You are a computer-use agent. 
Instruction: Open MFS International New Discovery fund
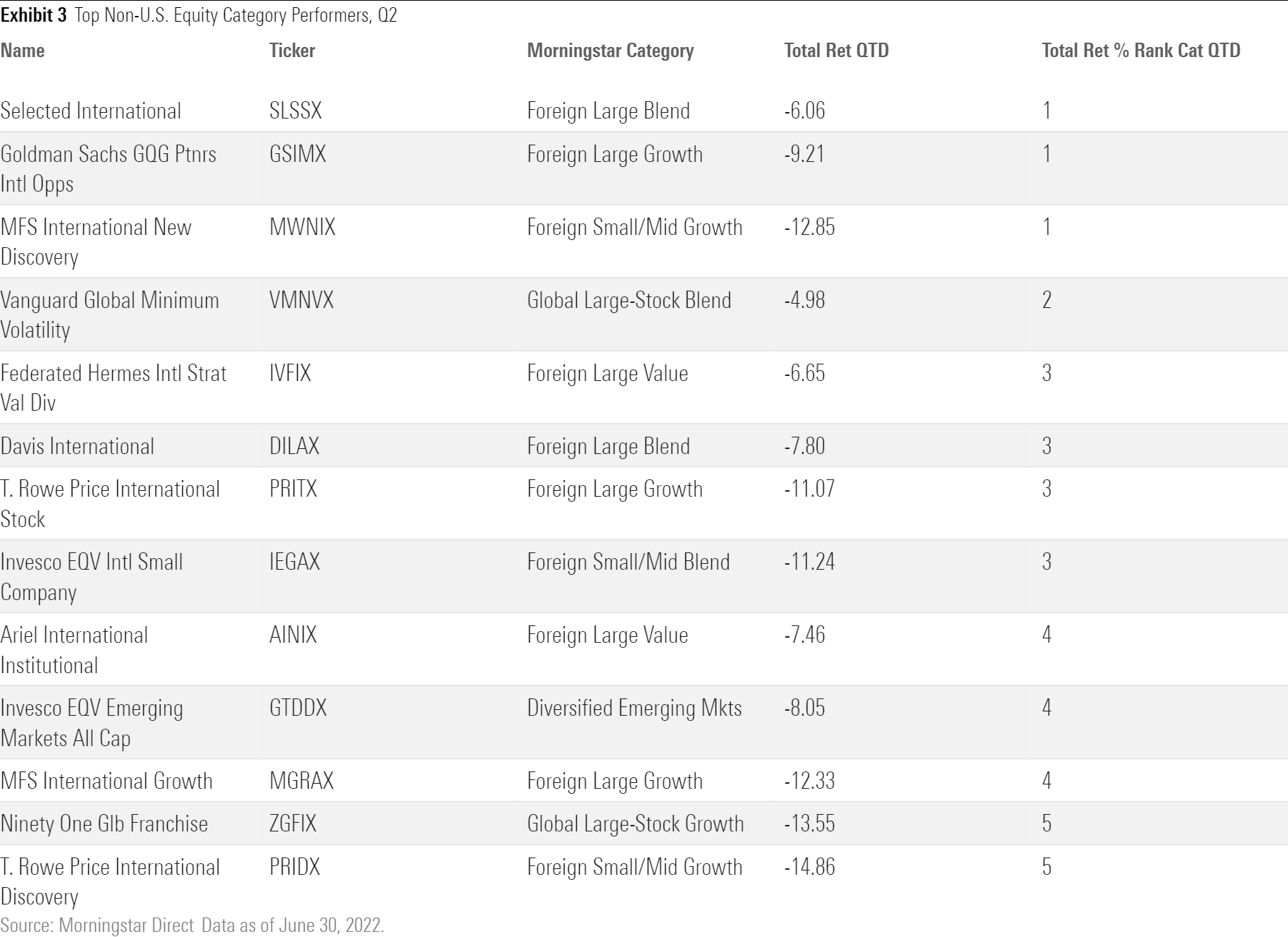[95, 241]
